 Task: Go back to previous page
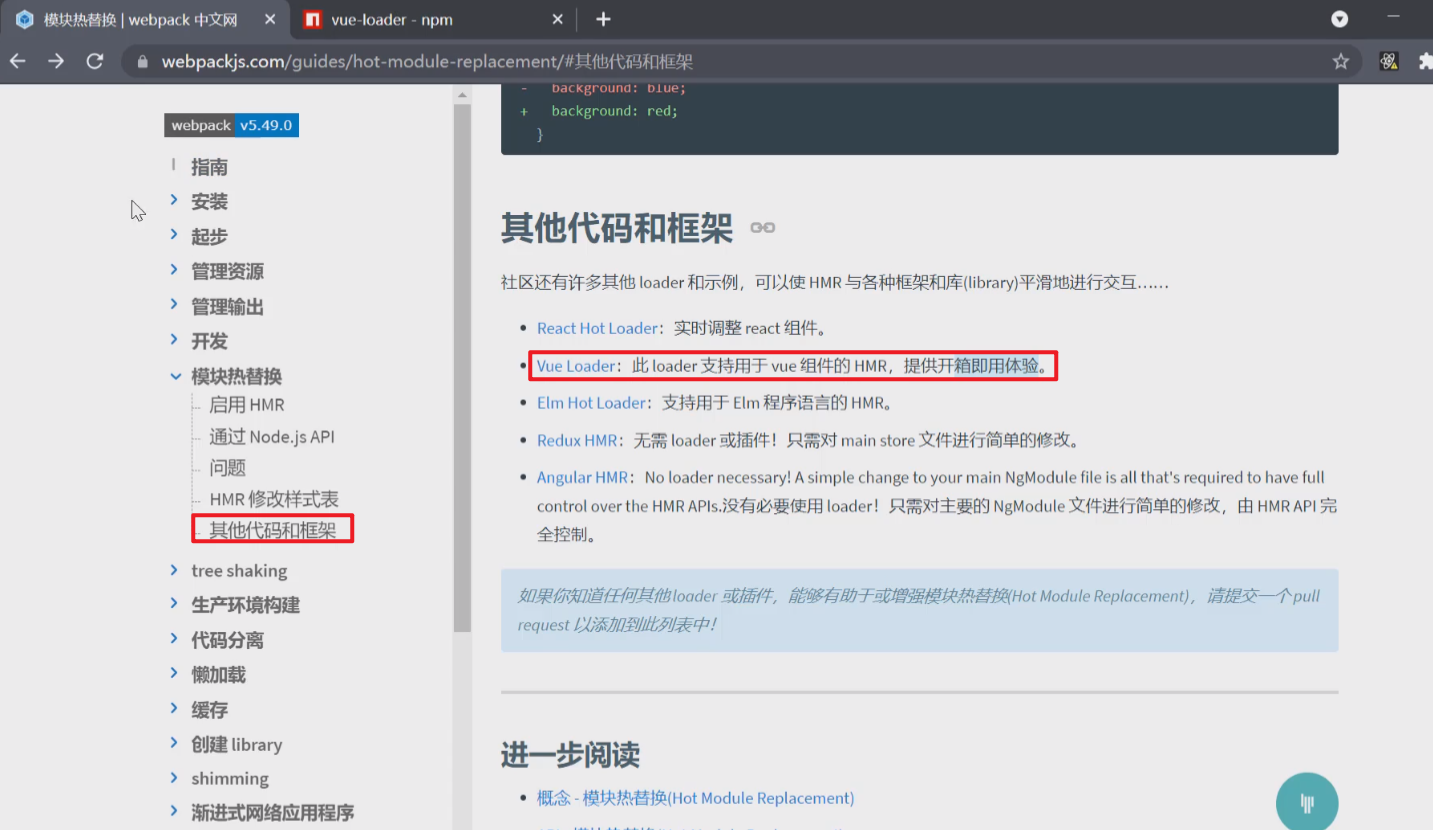pos(18,61)
